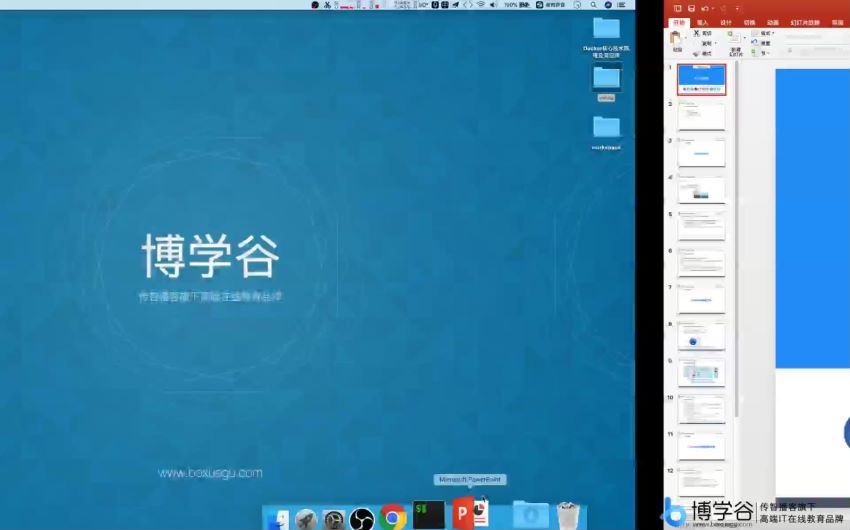Click the Paste clipboard icon in ribbon

pyautogui.click(x=675, y=38)
